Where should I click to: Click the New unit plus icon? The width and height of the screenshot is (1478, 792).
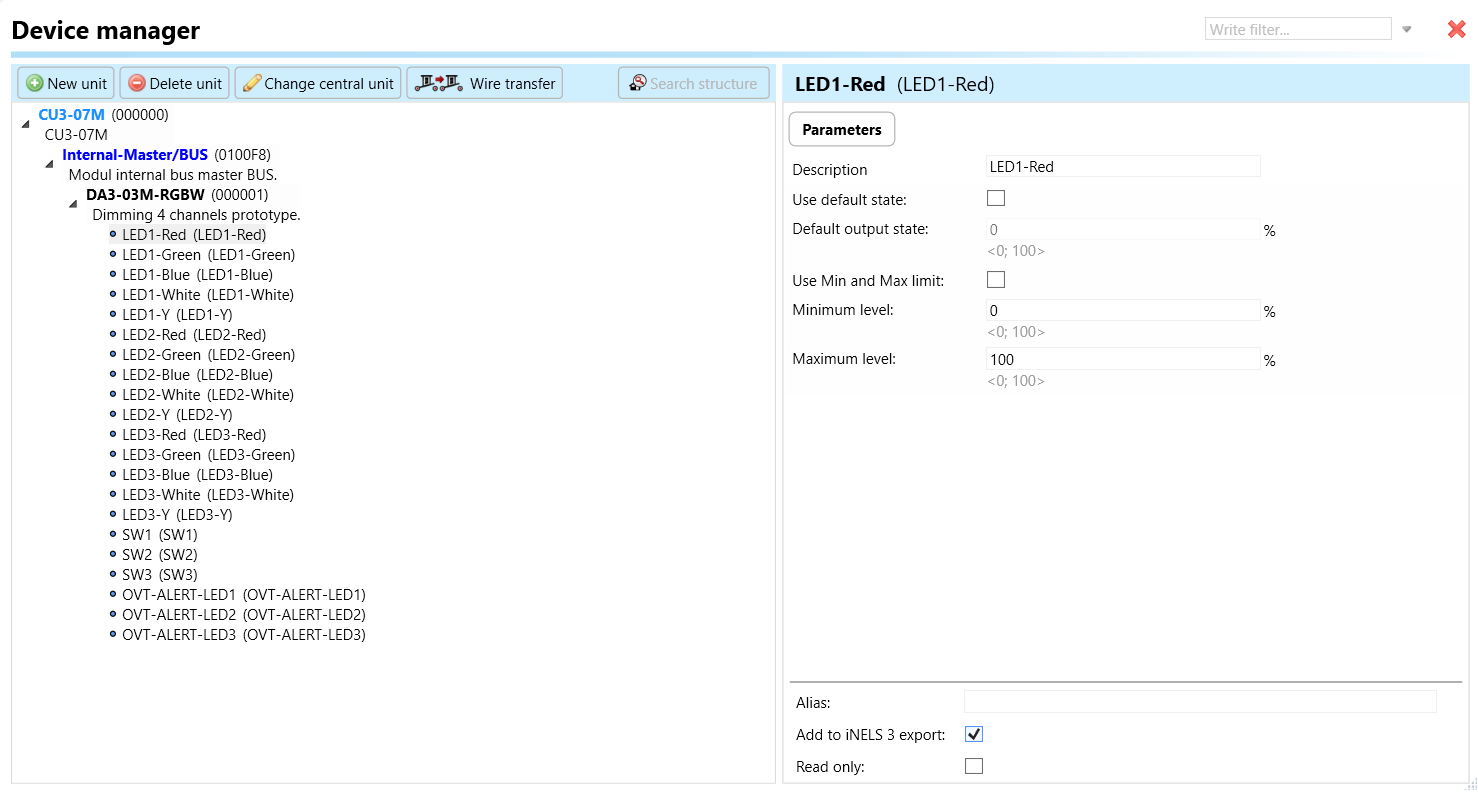pos(35,84)
